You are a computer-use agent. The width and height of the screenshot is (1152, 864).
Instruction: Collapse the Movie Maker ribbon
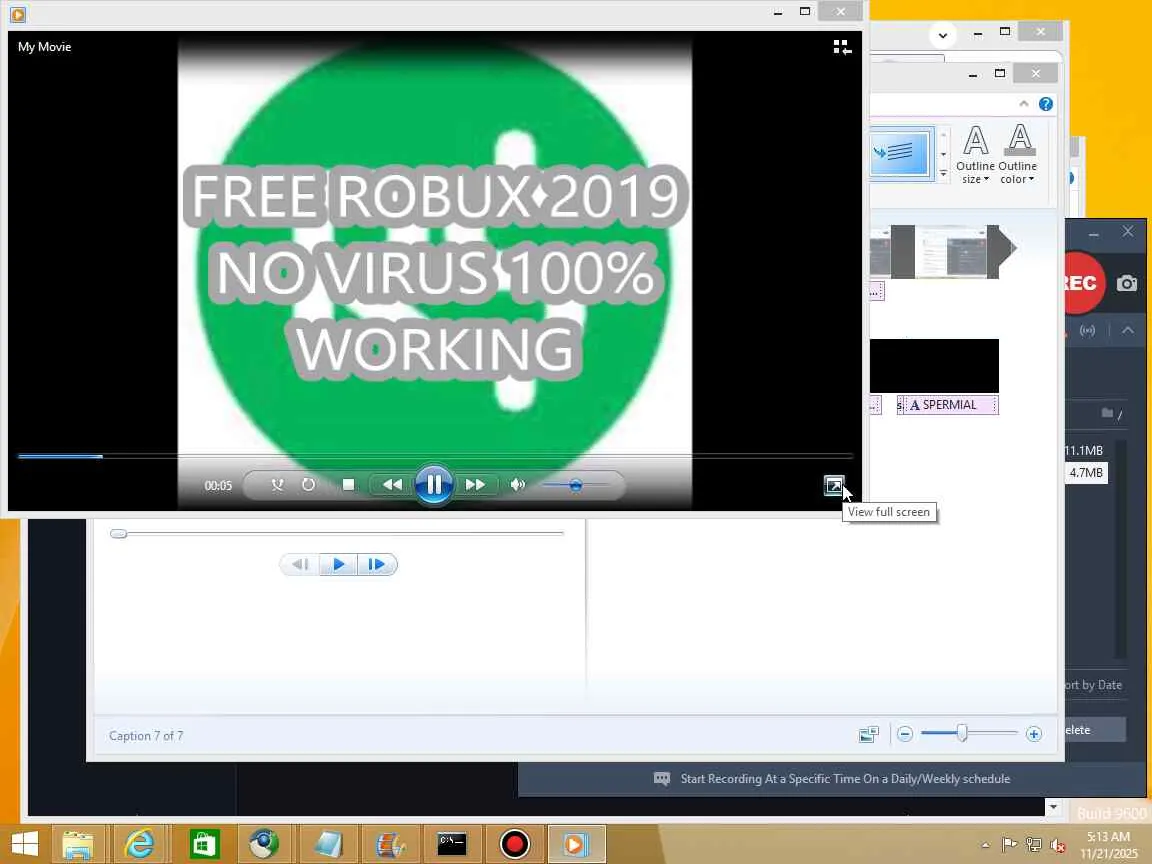click(x=1023, y=104)
